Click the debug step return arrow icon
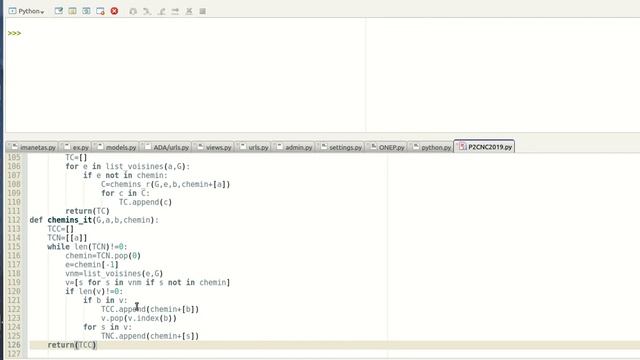Image resolution: width=640 pixels, height=360 pixels. pos(175,11)
